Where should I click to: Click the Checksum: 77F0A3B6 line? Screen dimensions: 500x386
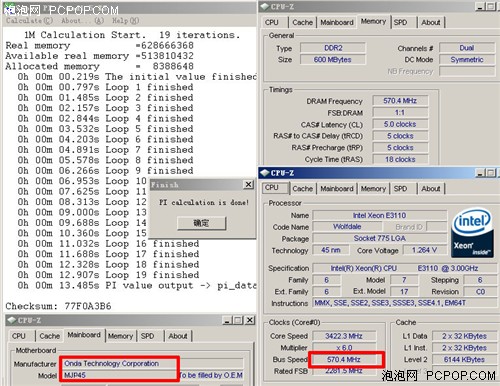pos(58,306)
